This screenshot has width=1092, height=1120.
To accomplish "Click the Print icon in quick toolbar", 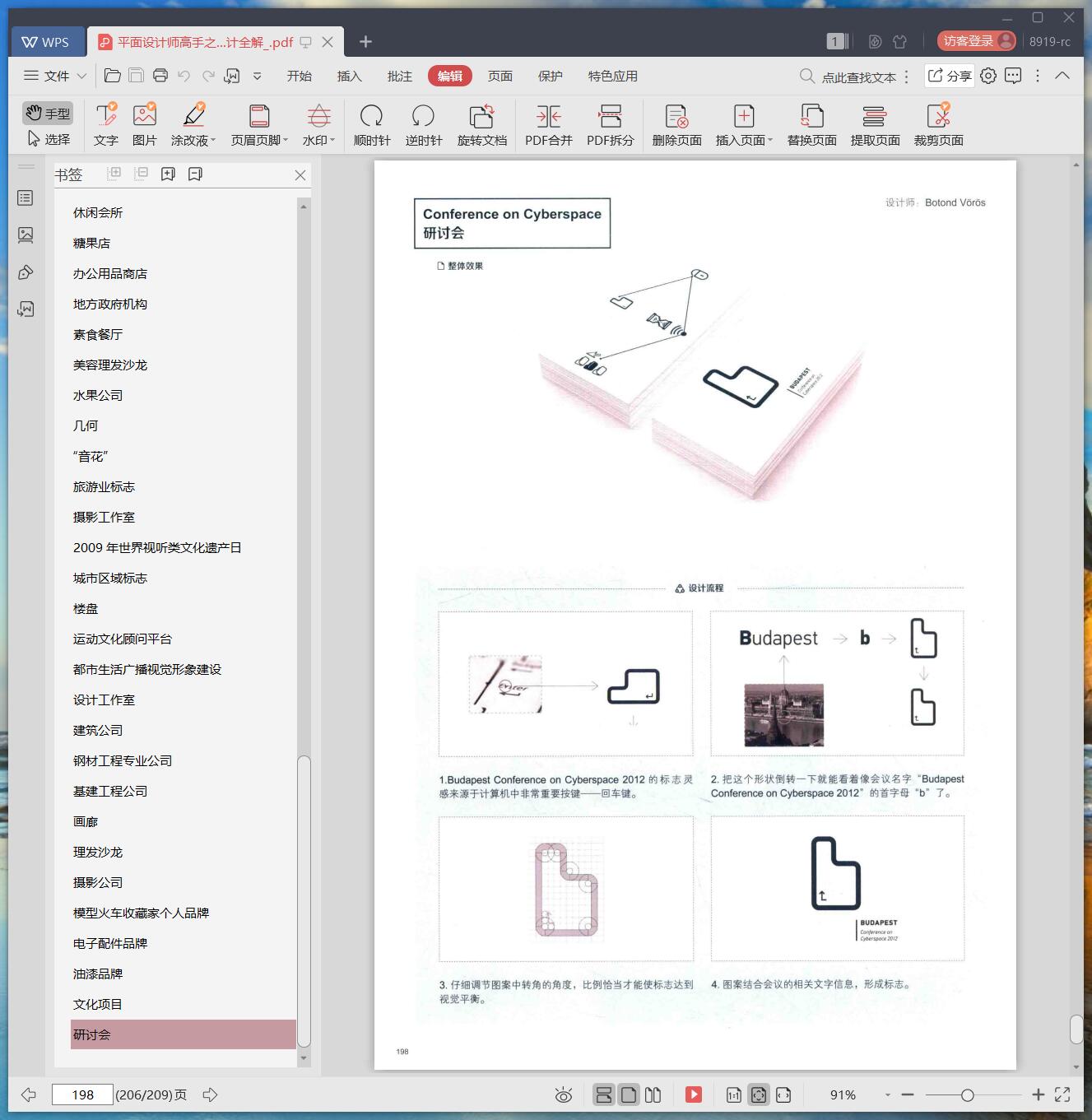I will click(x=160, y=76).
